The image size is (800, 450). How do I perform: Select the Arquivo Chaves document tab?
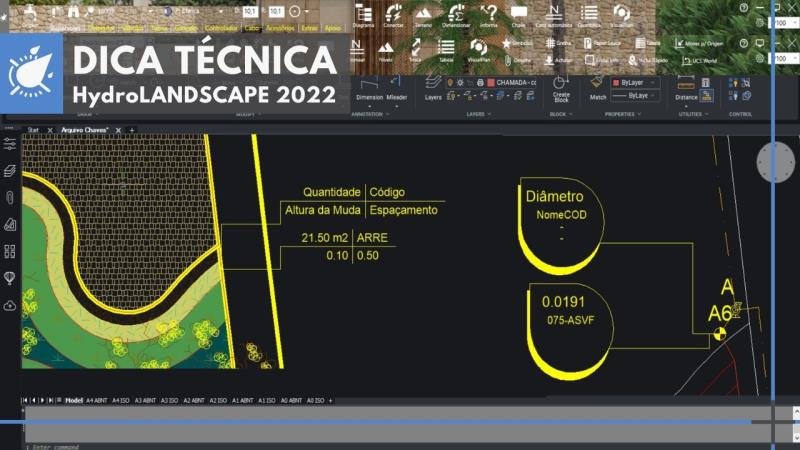(85, 130)
